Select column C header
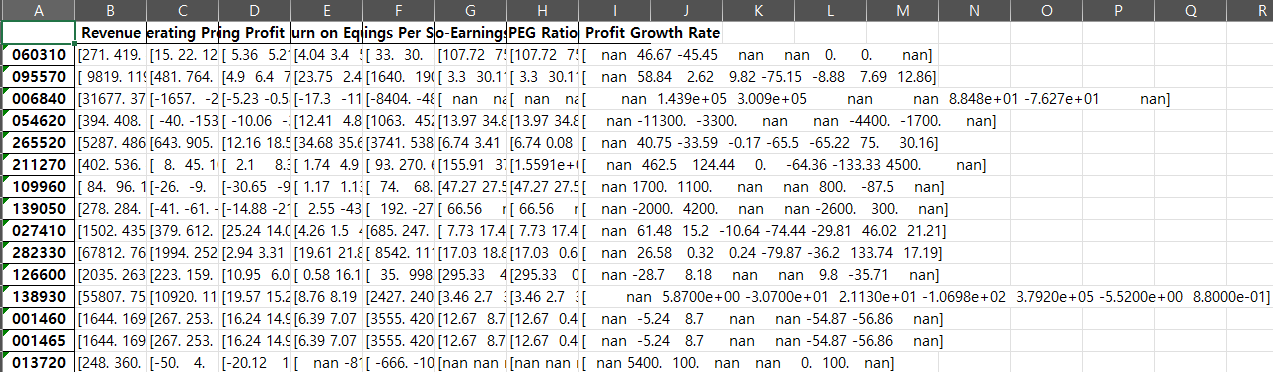Screen dimensions: 1273x372 [182, 10]
